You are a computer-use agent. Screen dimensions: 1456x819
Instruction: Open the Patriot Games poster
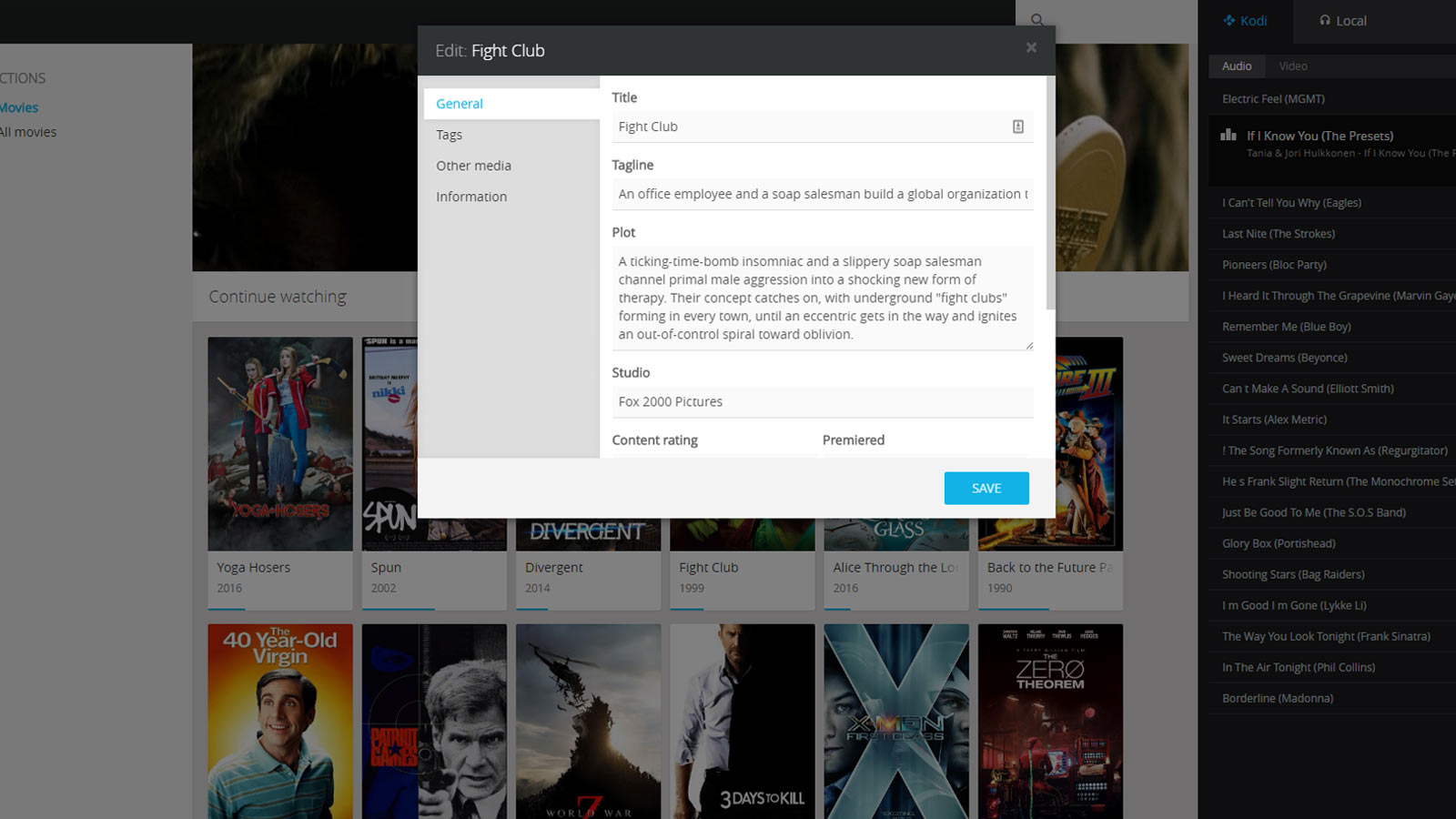point(434,722)
